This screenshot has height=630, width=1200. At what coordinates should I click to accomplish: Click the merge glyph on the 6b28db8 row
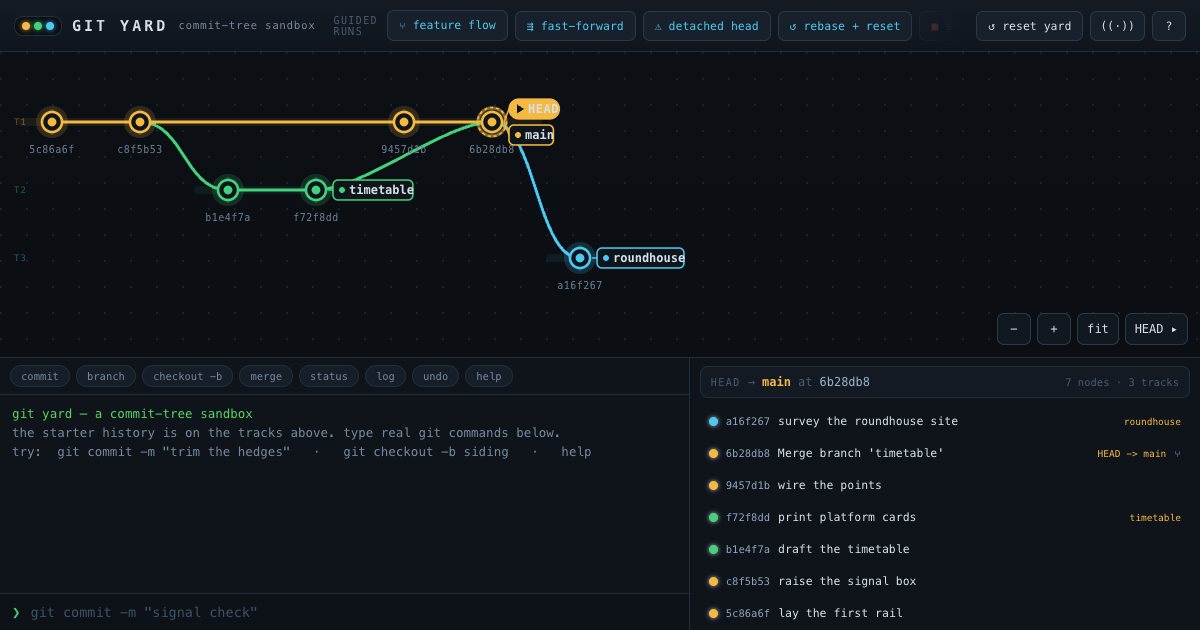click(x=1177, y=454)
